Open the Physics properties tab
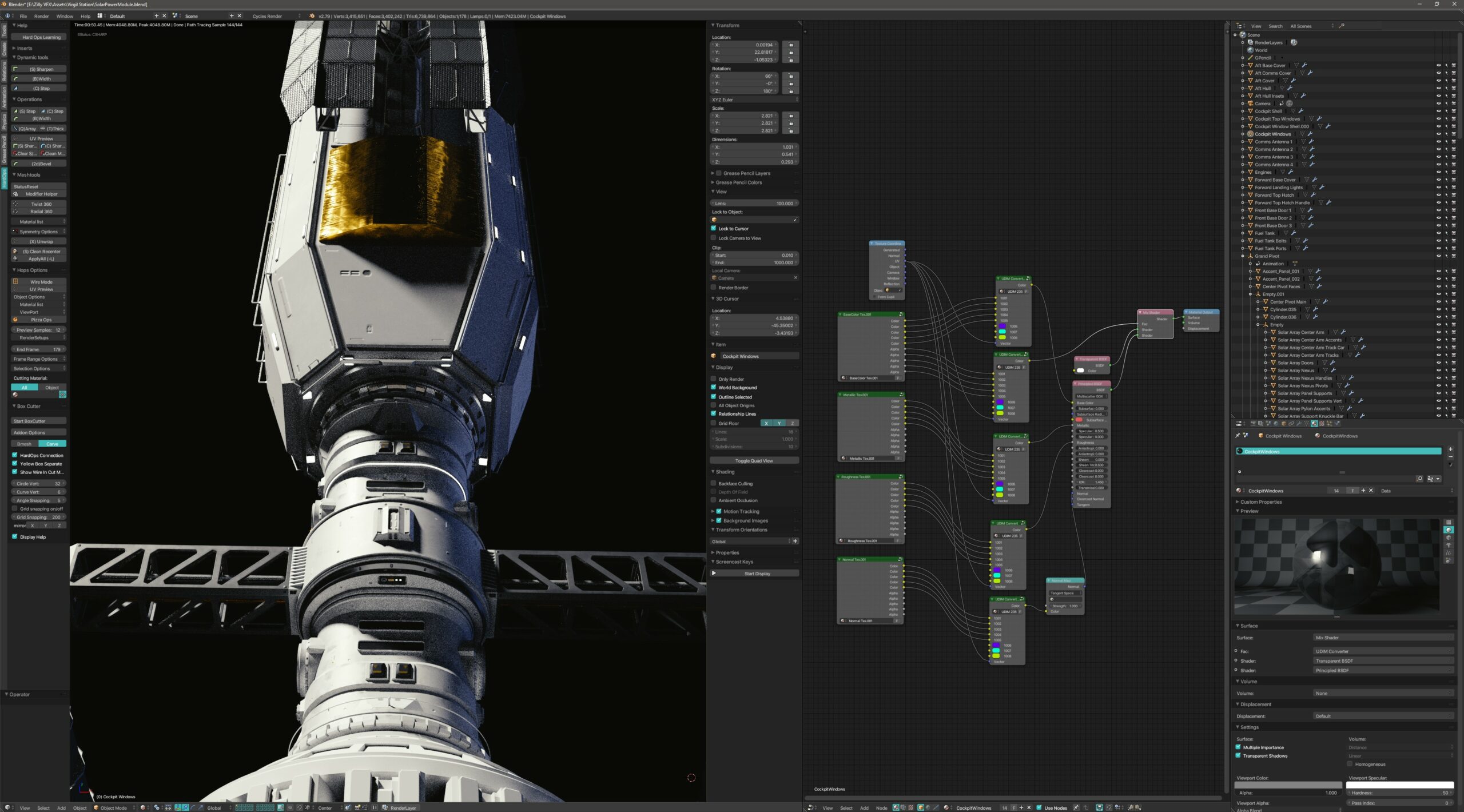The width and height of the screenshot is (1464, 812). tap(1337, 424)
